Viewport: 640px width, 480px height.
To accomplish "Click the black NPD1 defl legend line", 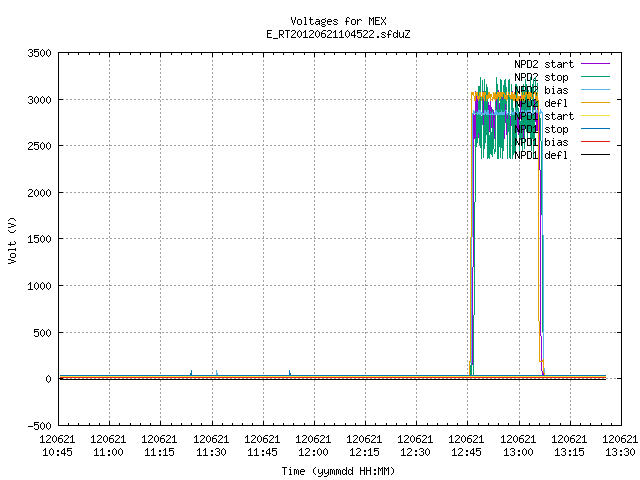I will coord(595,155).
